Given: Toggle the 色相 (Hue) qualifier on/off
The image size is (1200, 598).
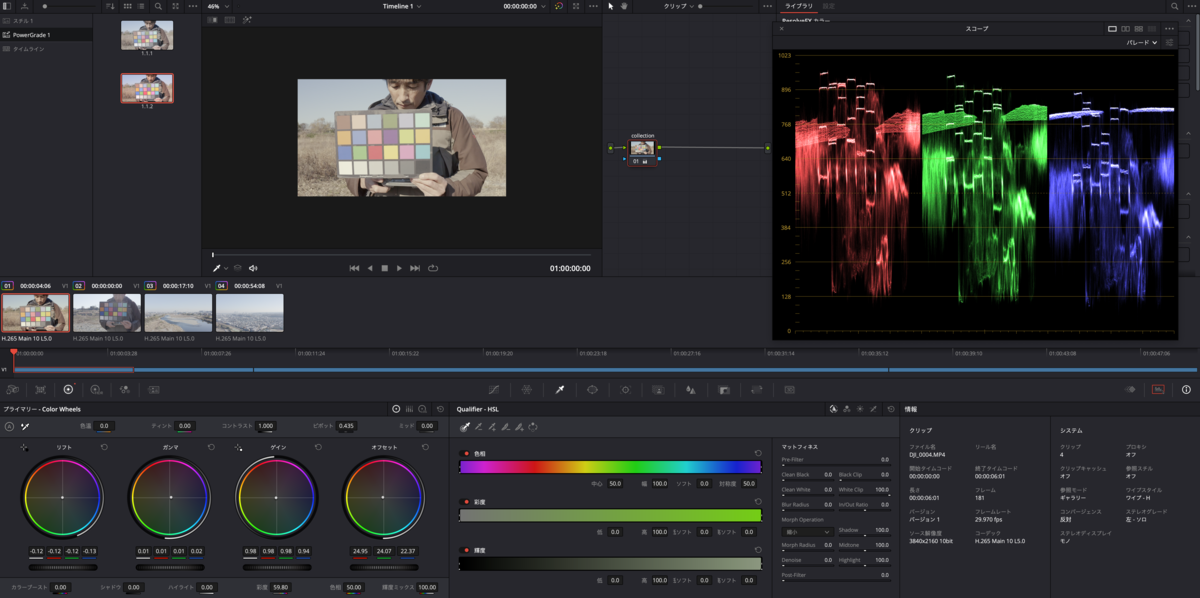Looking at the screenshot, I should click(x=466, y=453).
